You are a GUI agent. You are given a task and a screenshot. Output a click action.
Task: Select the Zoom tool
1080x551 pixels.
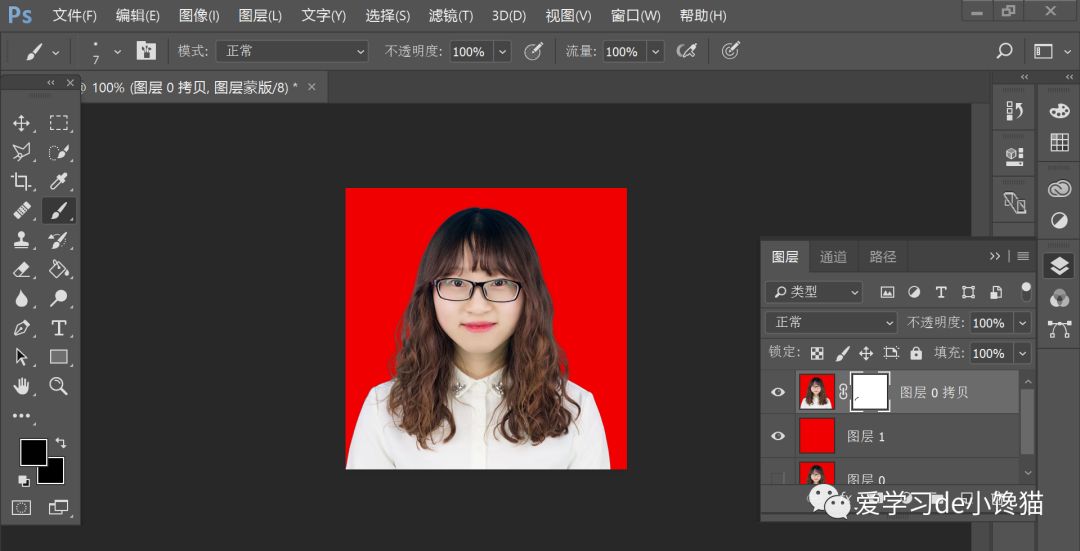pos(59,386)
